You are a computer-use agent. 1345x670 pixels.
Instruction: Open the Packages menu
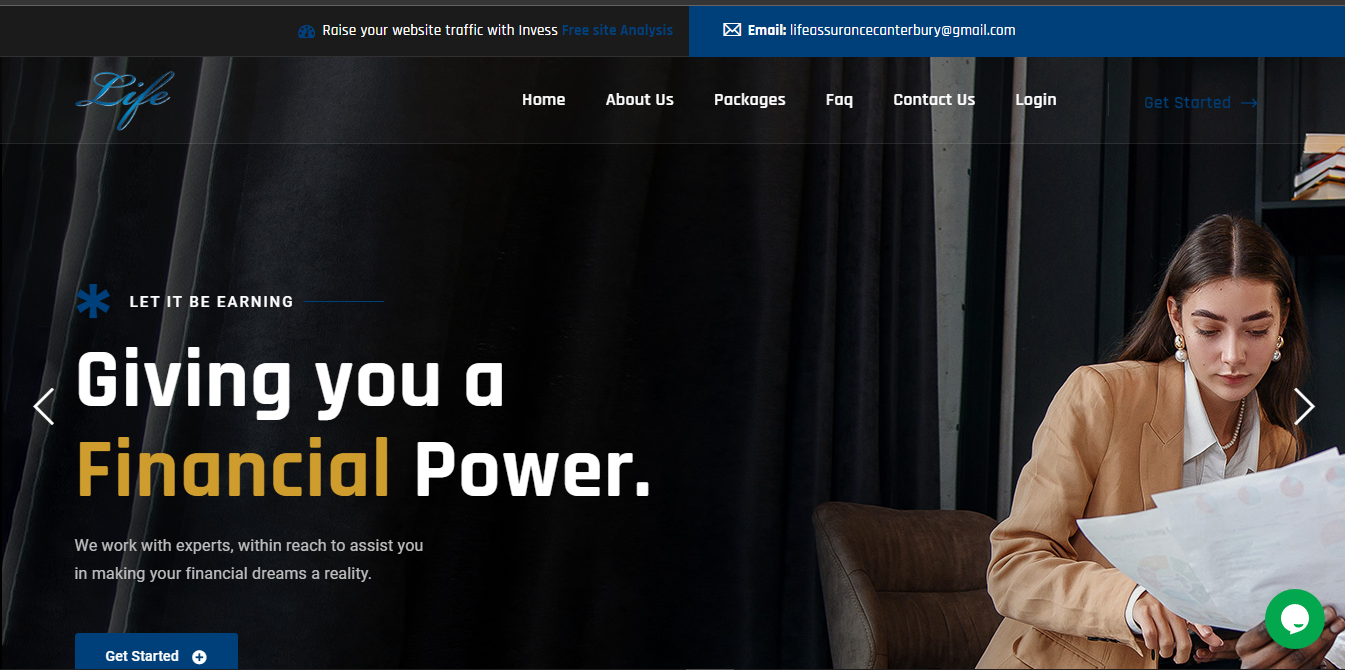pos(749,99)
